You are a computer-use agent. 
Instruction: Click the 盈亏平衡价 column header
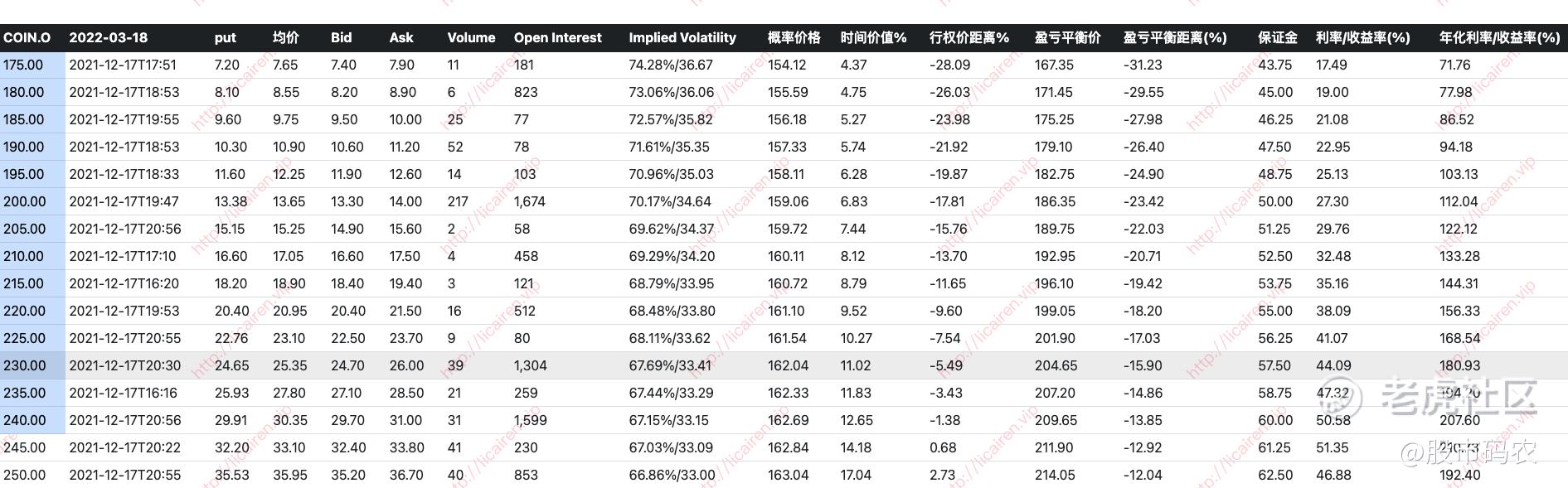tap(1067, 37)
